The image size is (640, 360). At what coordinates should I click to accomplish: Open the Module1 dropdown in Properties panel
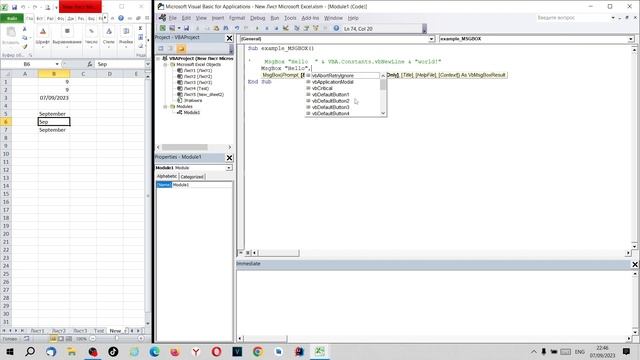tap(229, 168)
